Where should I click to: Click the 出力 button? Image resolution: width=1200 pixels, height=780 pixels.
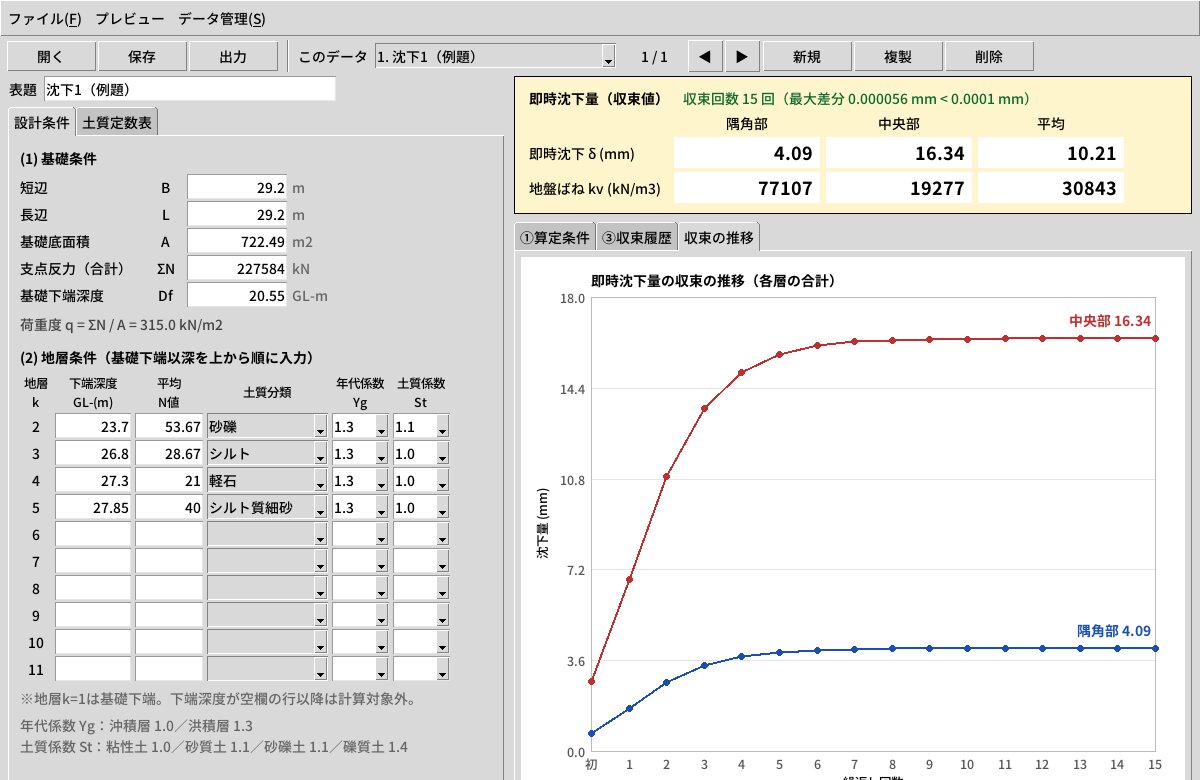(x=233, y=57)
